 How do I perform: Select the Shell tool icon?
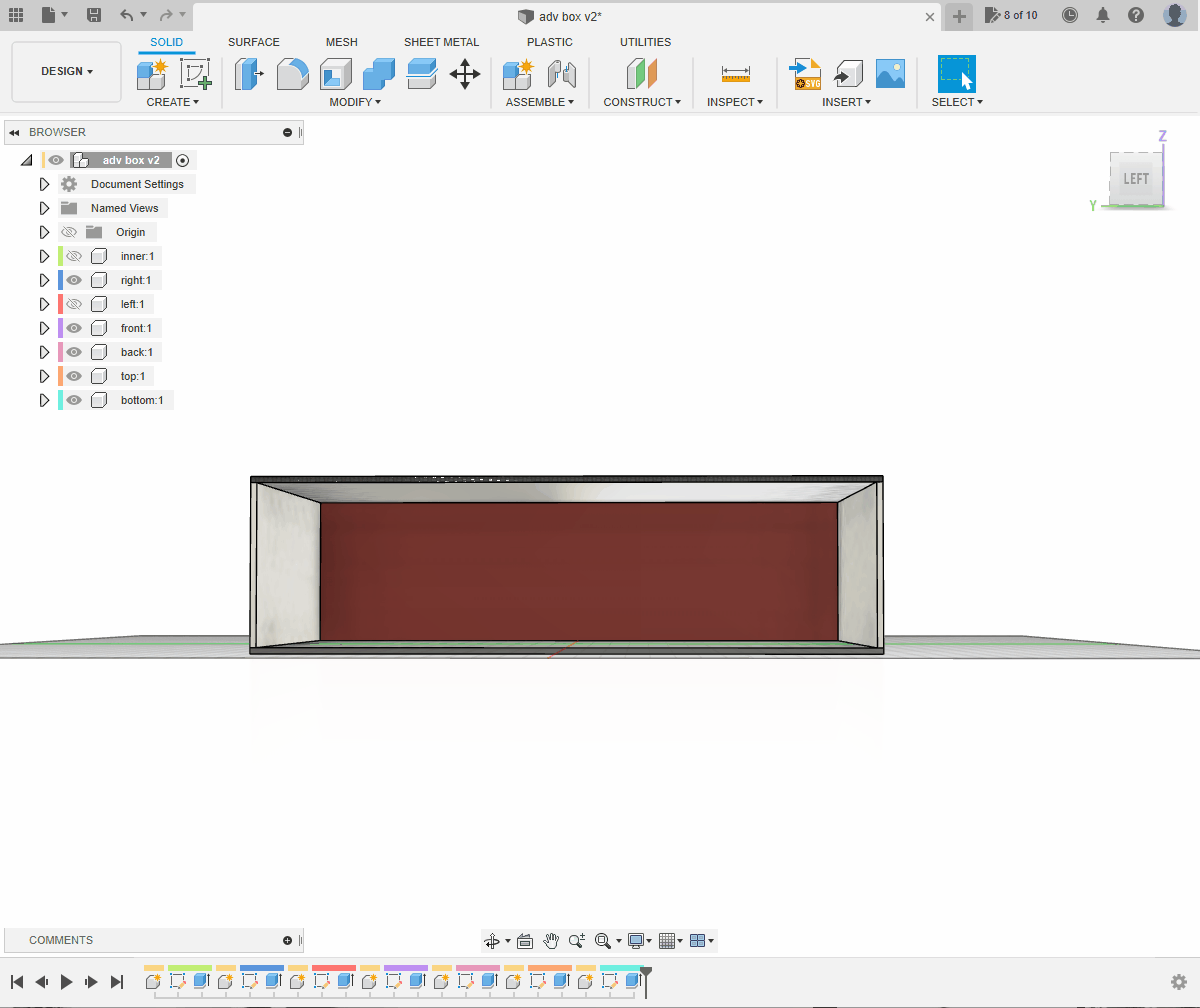335,74
